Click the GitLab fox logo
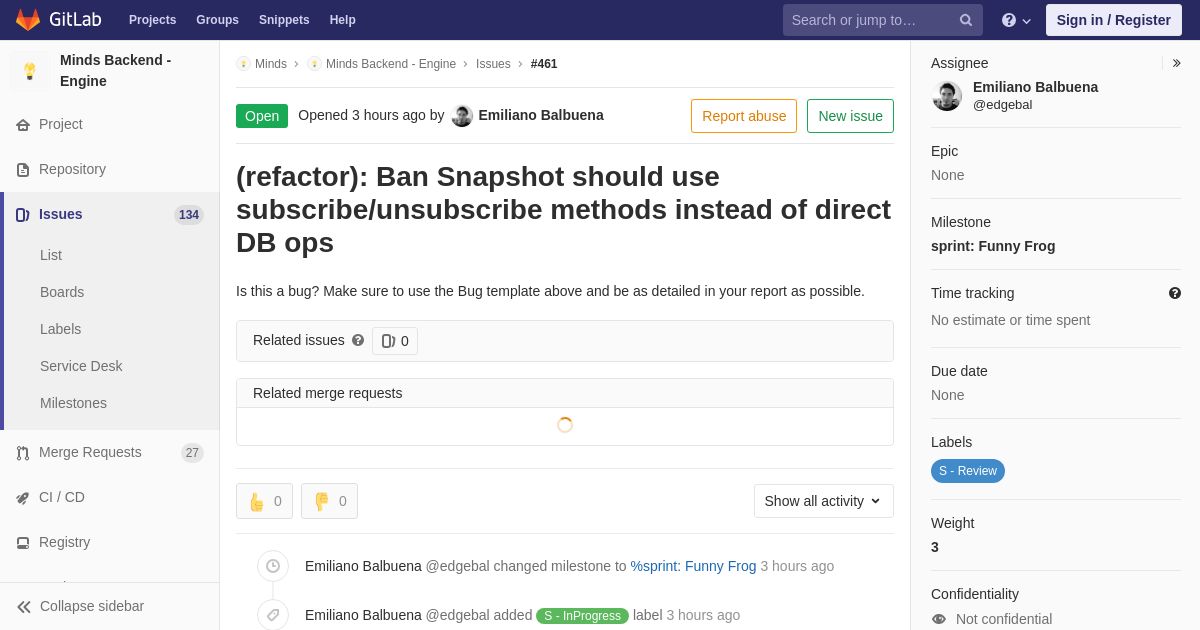This screenshot has width=1200, height=630. [x=28, y=20]
